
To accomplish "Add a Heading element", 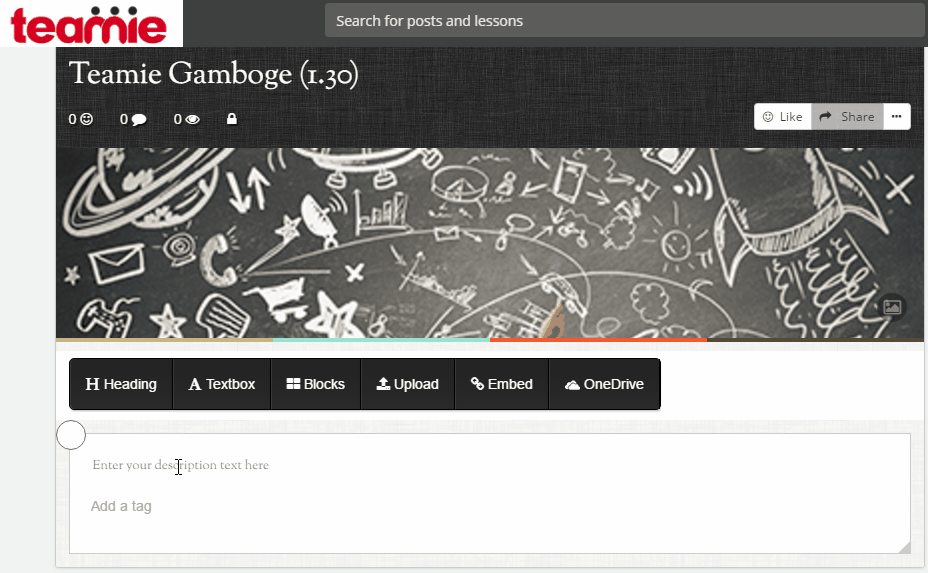I will 121,384.
